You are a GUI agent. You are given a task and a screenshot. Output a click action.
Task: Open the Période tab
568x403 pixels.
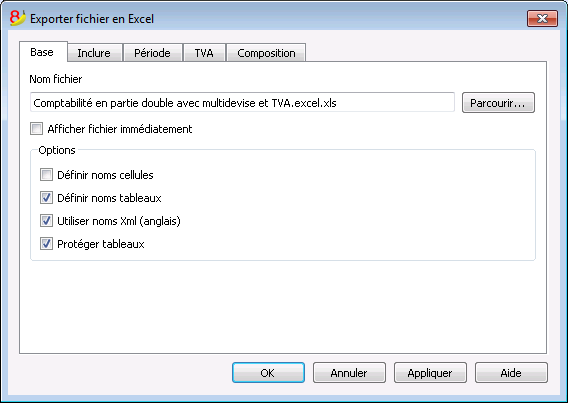[153, 53]
